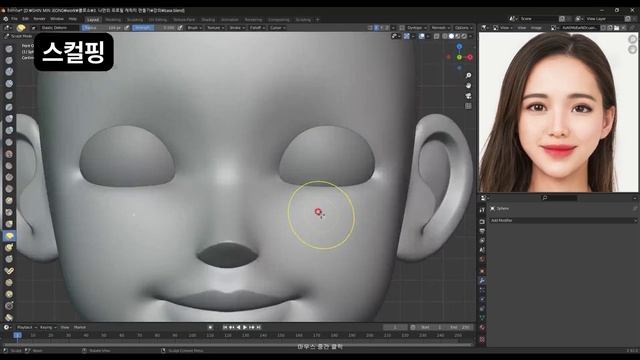Open the Options dropdown
Image resolution: width=640 pixels, height=360 pixels.
click(x=464, y=28)
